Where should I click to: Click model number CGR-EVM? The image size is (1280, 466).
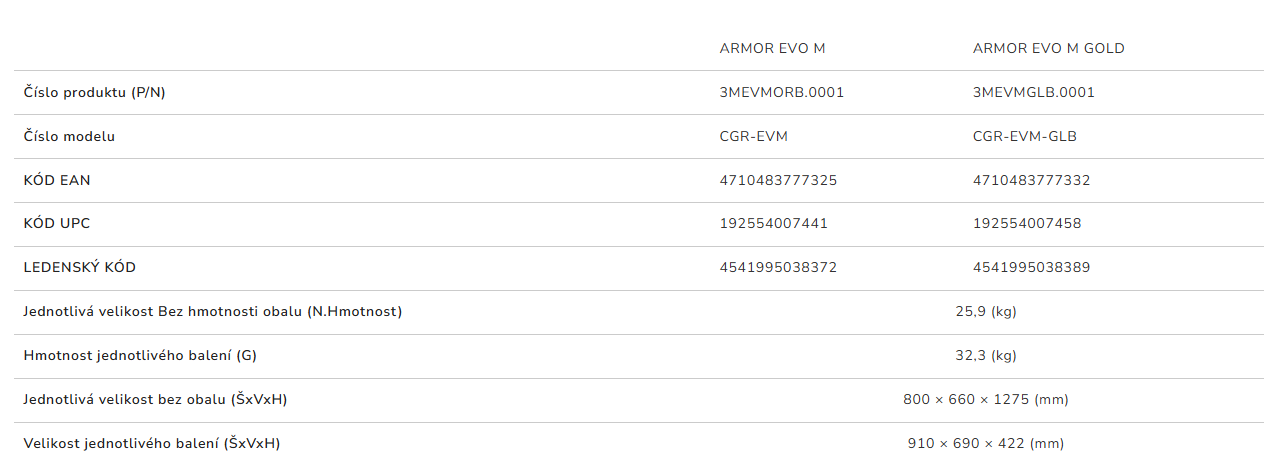point(746,136)
